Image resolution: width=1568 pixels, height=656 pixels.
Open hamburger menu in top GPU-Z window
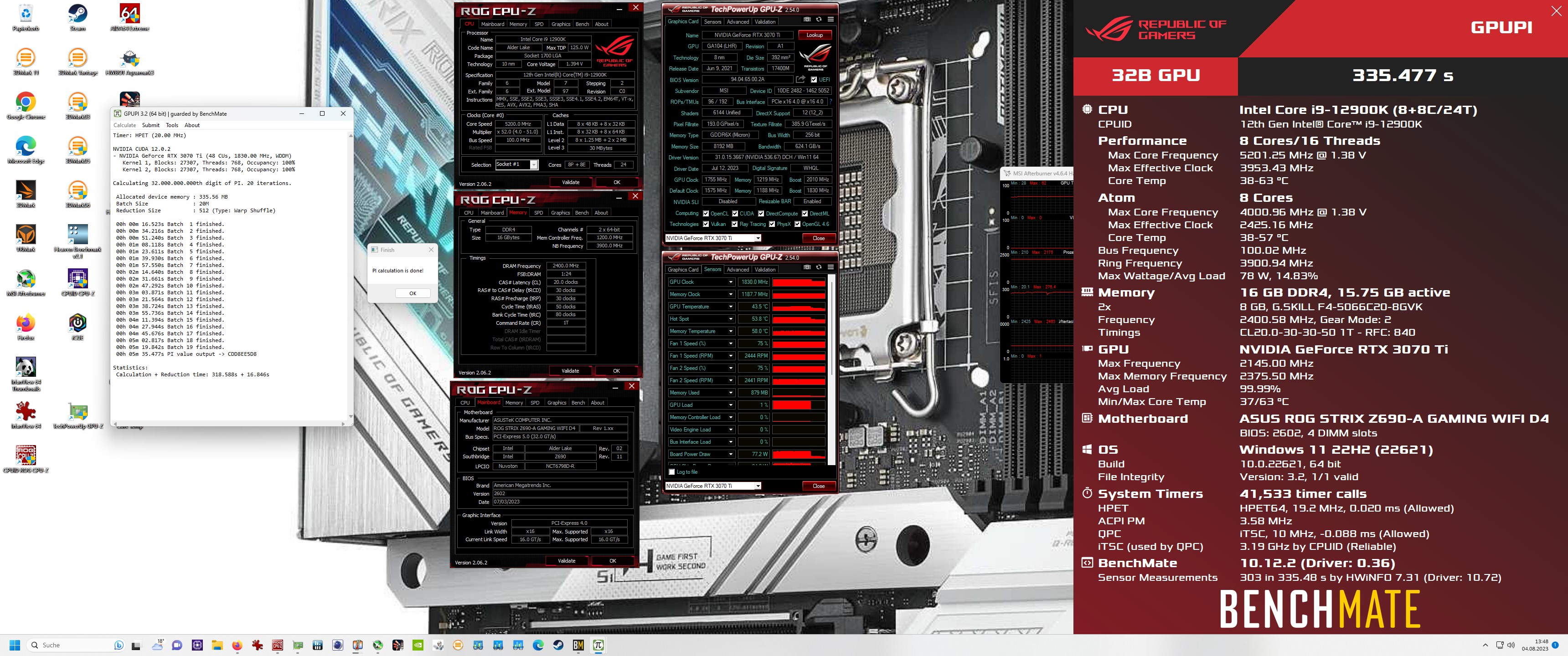pyautogui.click(x=830, y=20)
